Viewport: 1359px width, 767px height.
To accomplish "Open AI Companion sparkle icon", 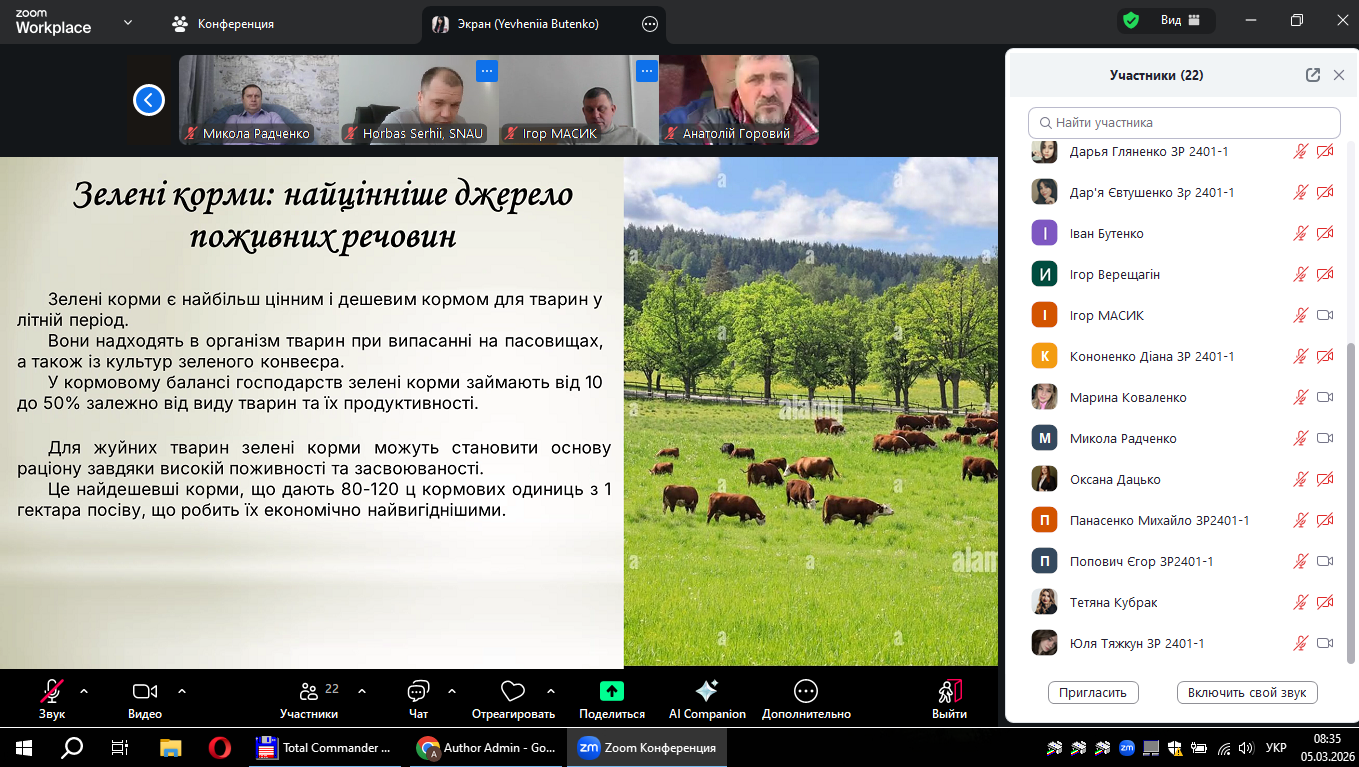I will click(x=706, y=691).
